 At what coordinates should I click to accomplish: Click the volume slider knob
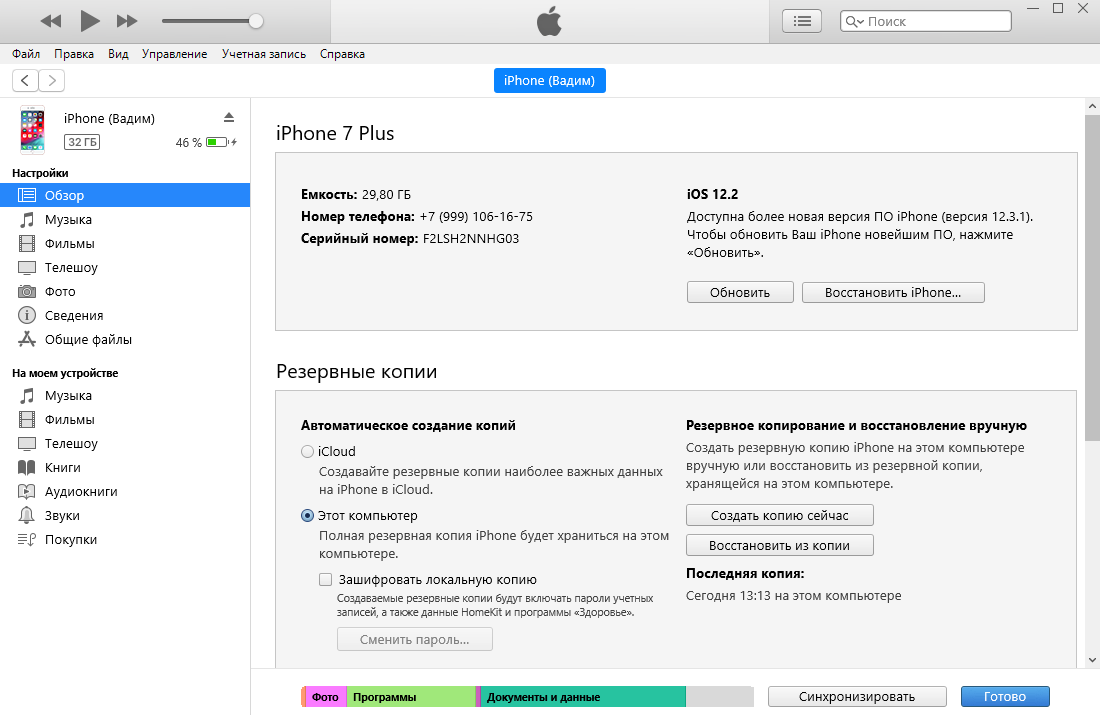click(256, 20)
